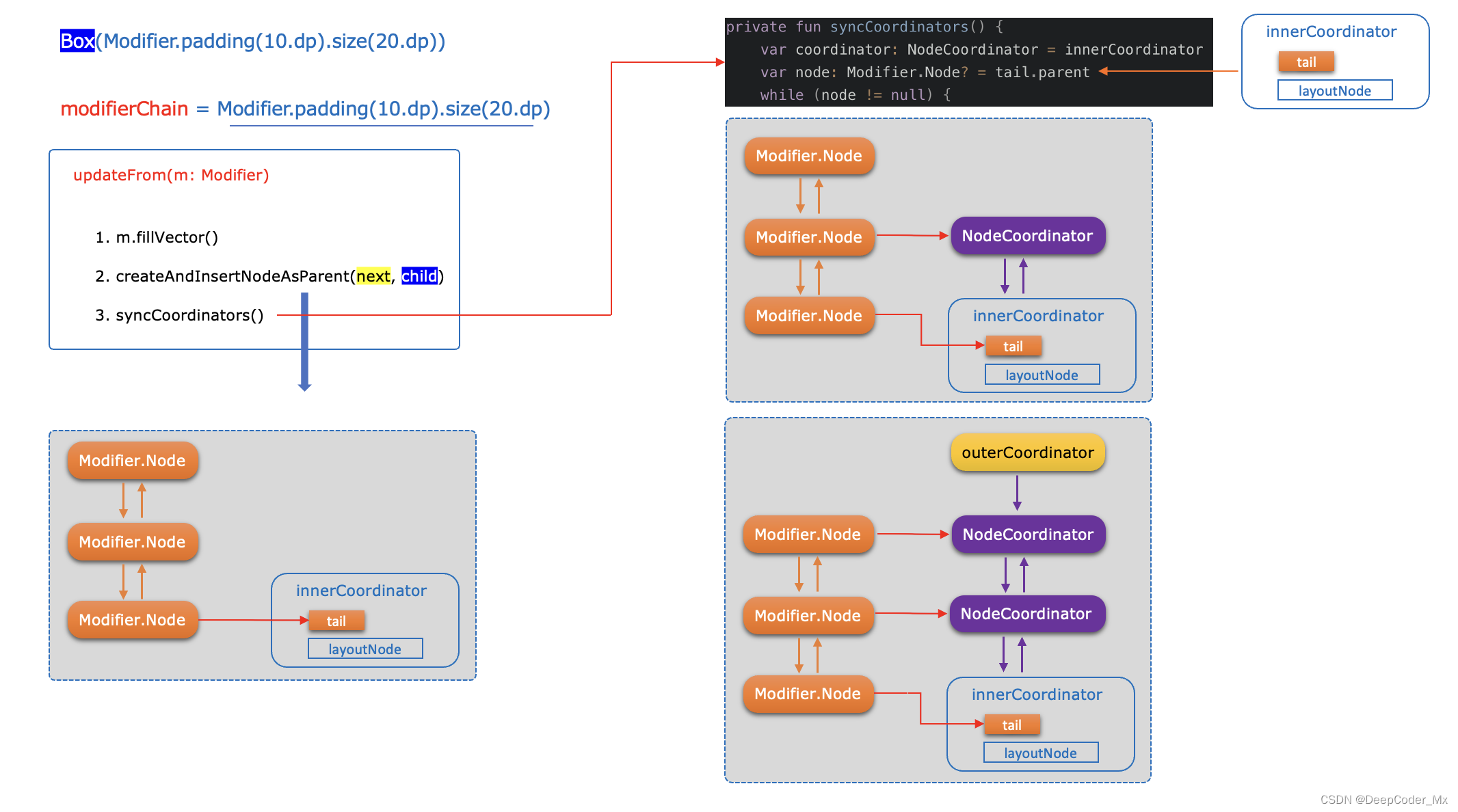Click the yellow-highlighted "next" parameter

[373, 276]
